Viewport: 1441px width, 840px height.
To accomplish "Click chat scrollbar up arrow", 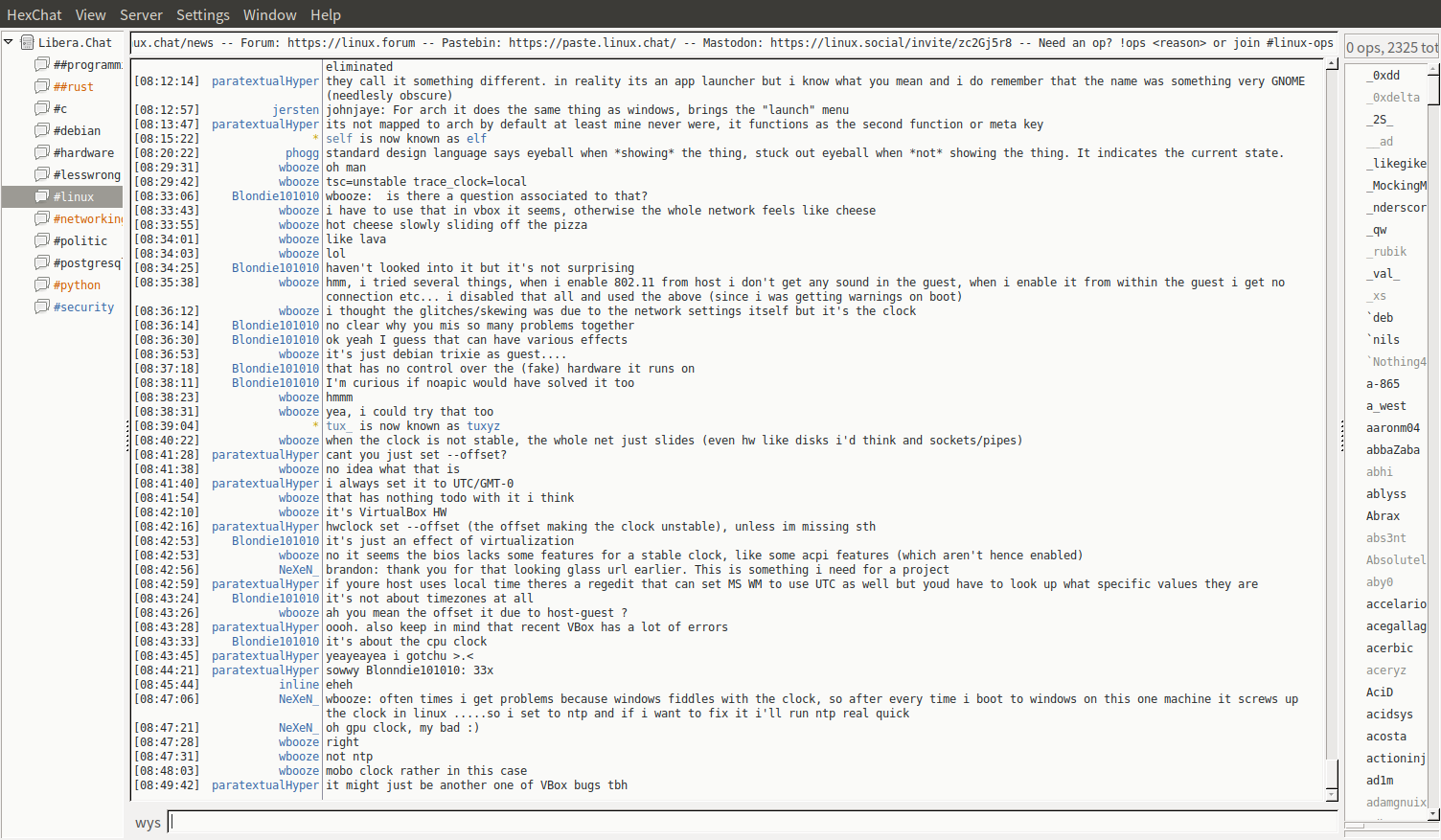I will click(1332, 63).
